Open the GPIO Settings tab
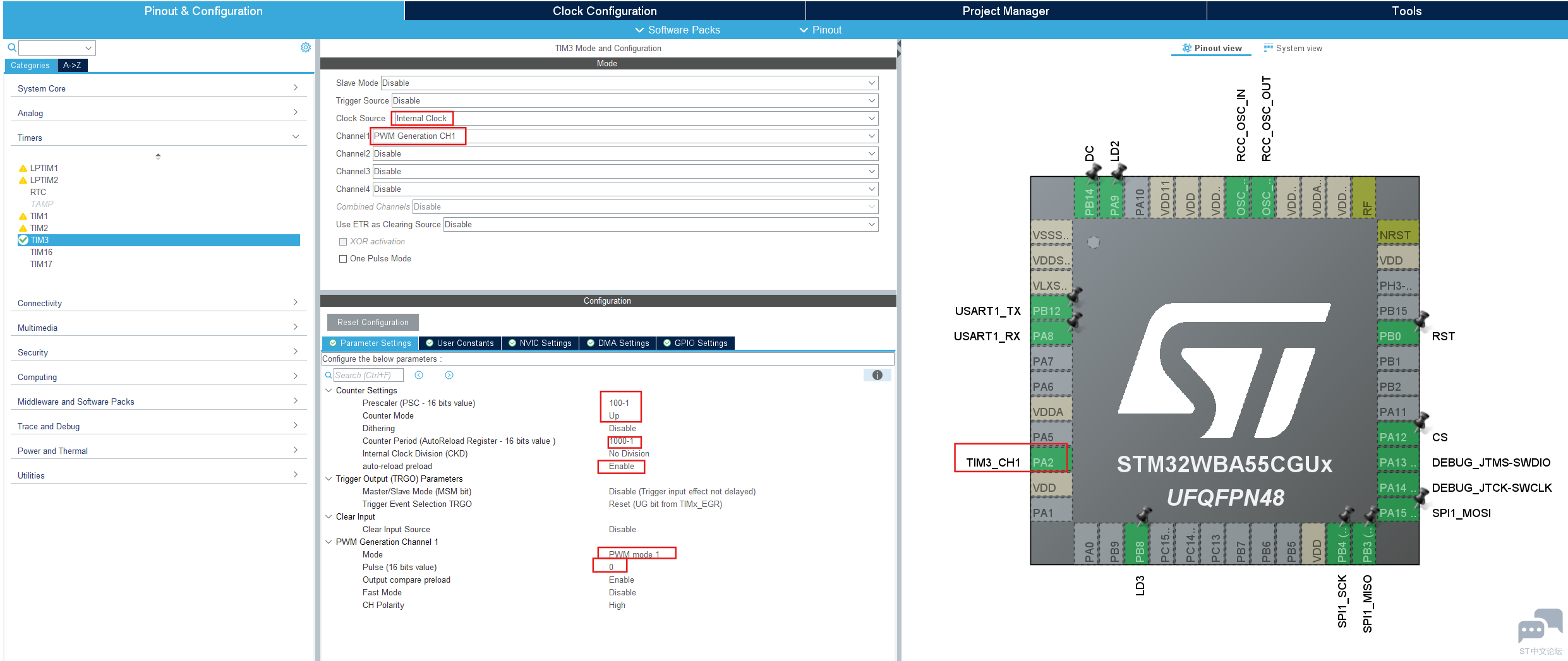The height and width of the screenshot is (661, 1568). [695, 343]
